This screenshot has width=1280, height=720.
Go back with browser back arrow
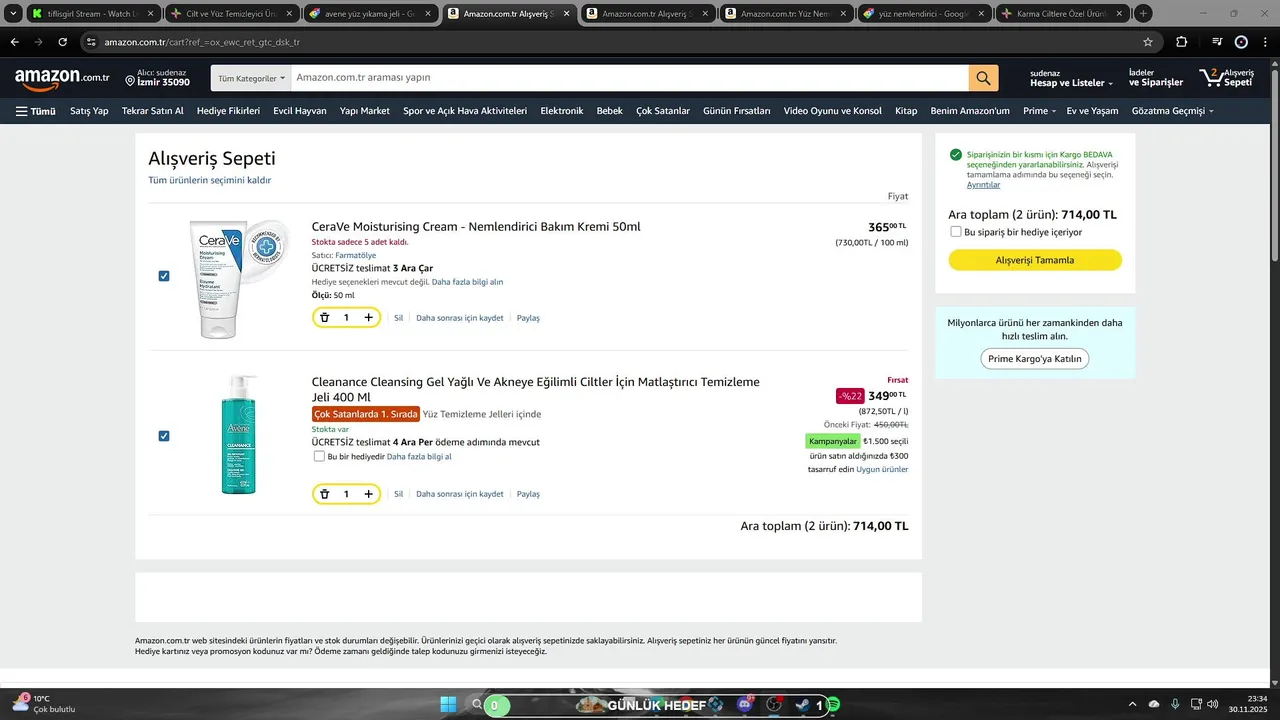pyautogui.click(x=14, y=42)
